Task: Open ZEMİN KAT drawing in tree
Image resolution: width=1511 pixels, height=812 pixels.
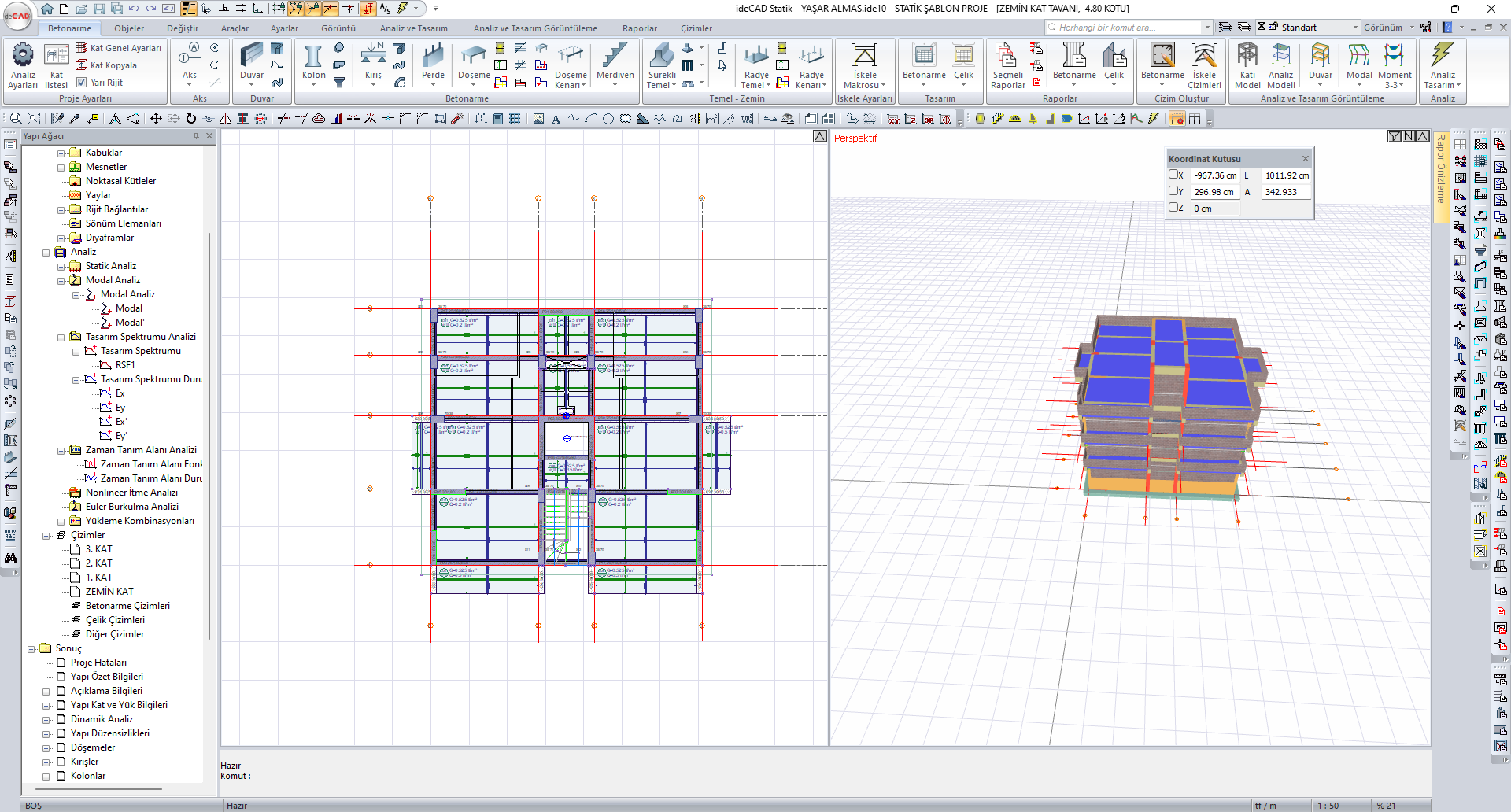Action: tap(109, 592)
